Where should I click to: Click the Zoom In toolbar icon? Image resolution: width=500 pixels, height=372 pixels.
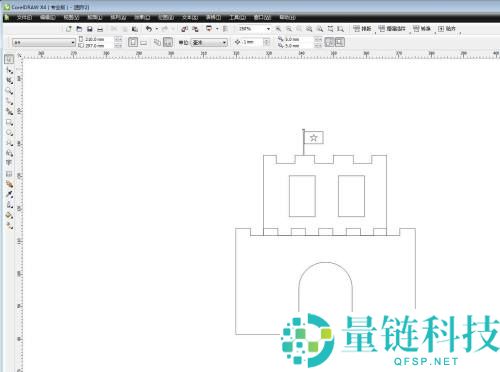pos(278,29)
